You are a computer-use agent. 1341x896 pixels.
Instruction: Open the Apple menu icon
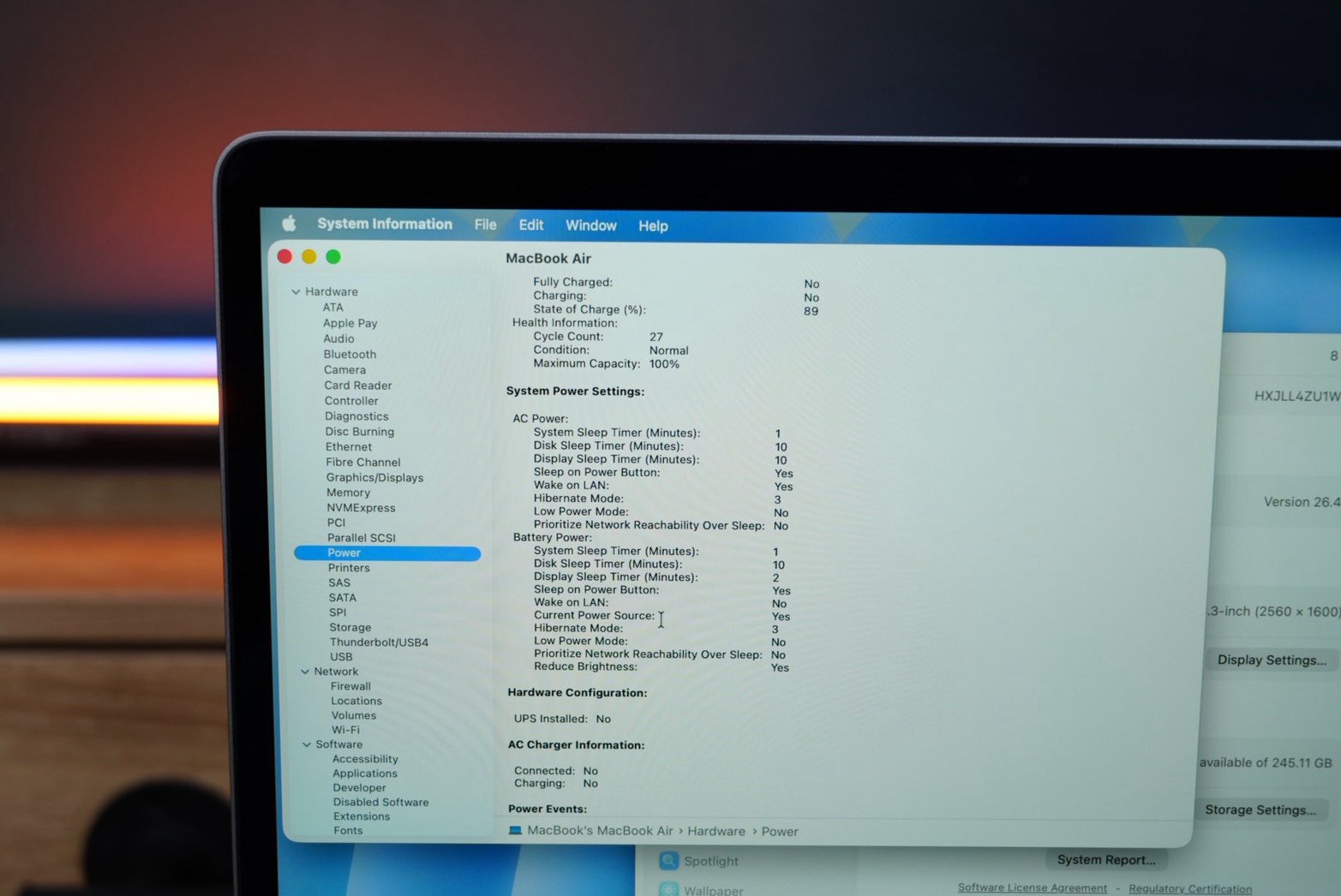click(289, 224)
